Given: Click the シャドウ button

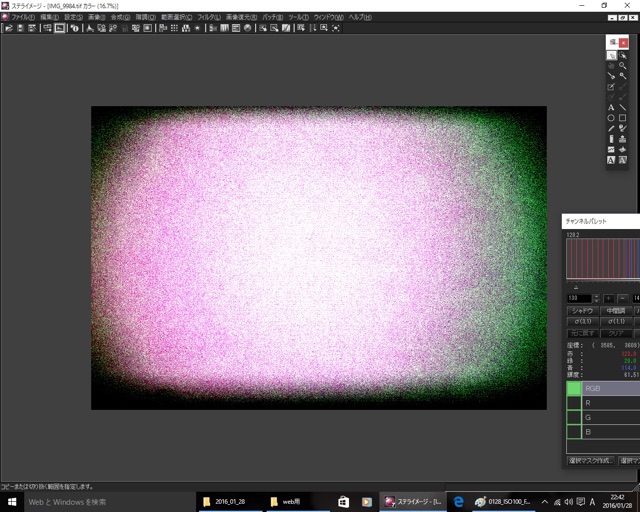Looking at the screenshot, I should (x=581, y=311).
